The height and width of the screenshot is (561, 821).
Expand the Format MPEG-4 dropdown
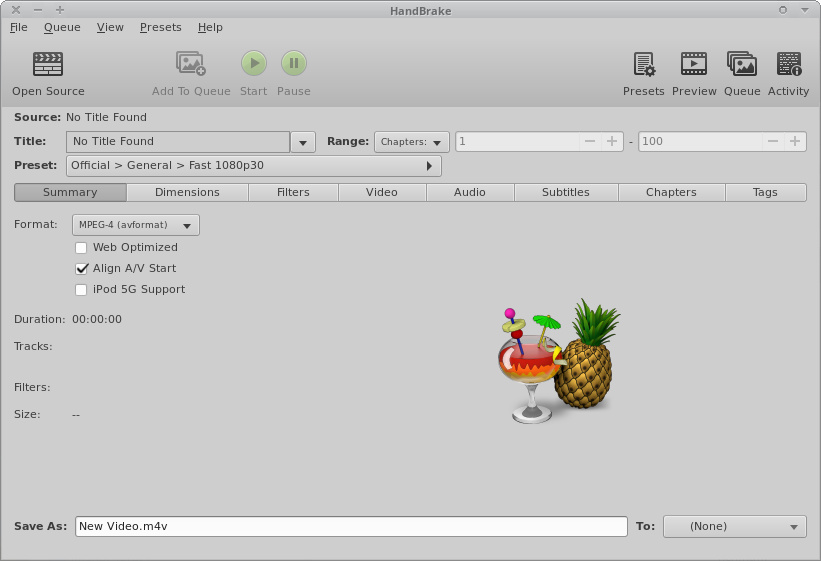136,225
